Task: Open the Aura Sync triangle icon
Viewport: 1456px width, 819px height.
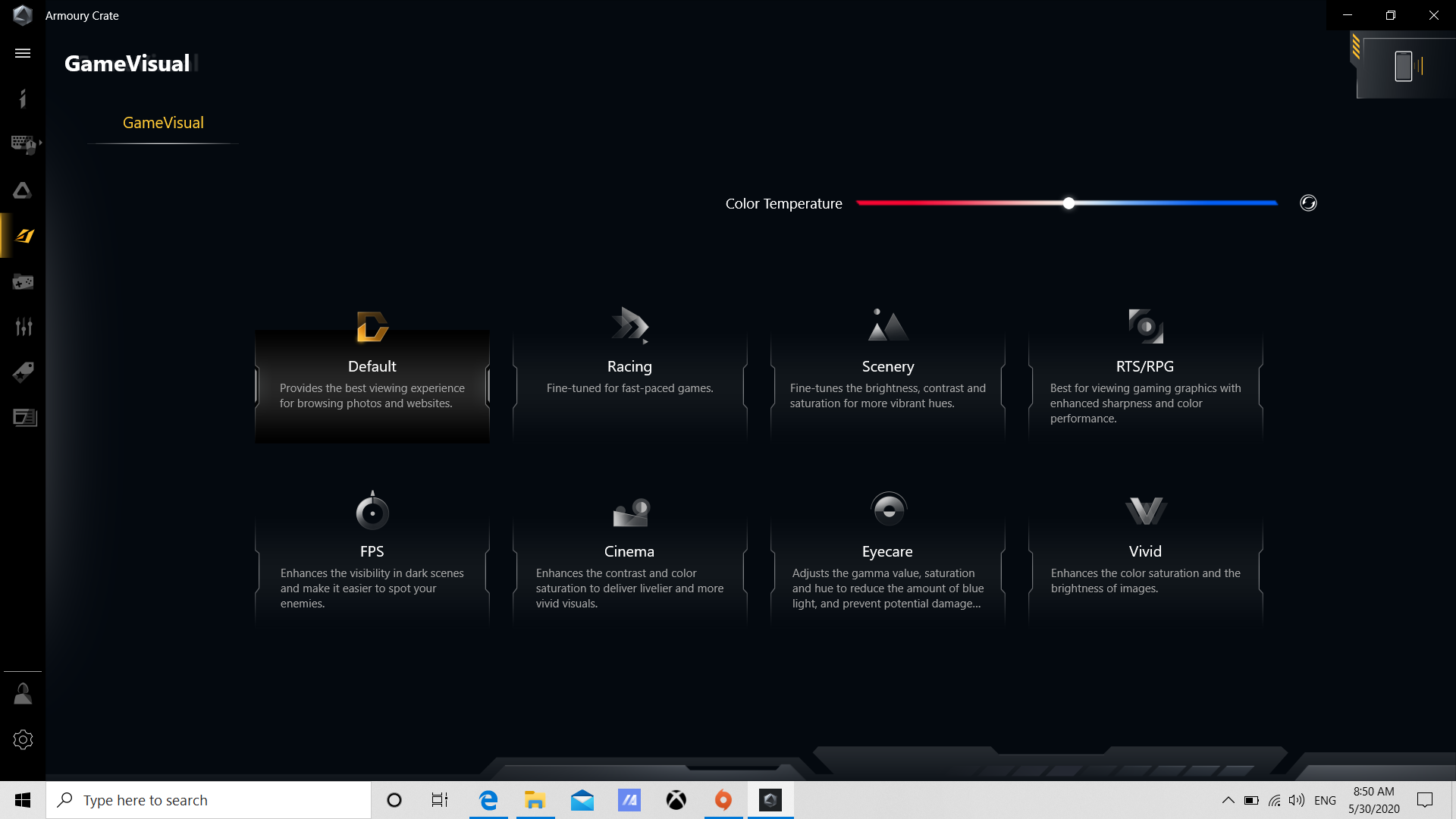Action: [x=23, y=190]
